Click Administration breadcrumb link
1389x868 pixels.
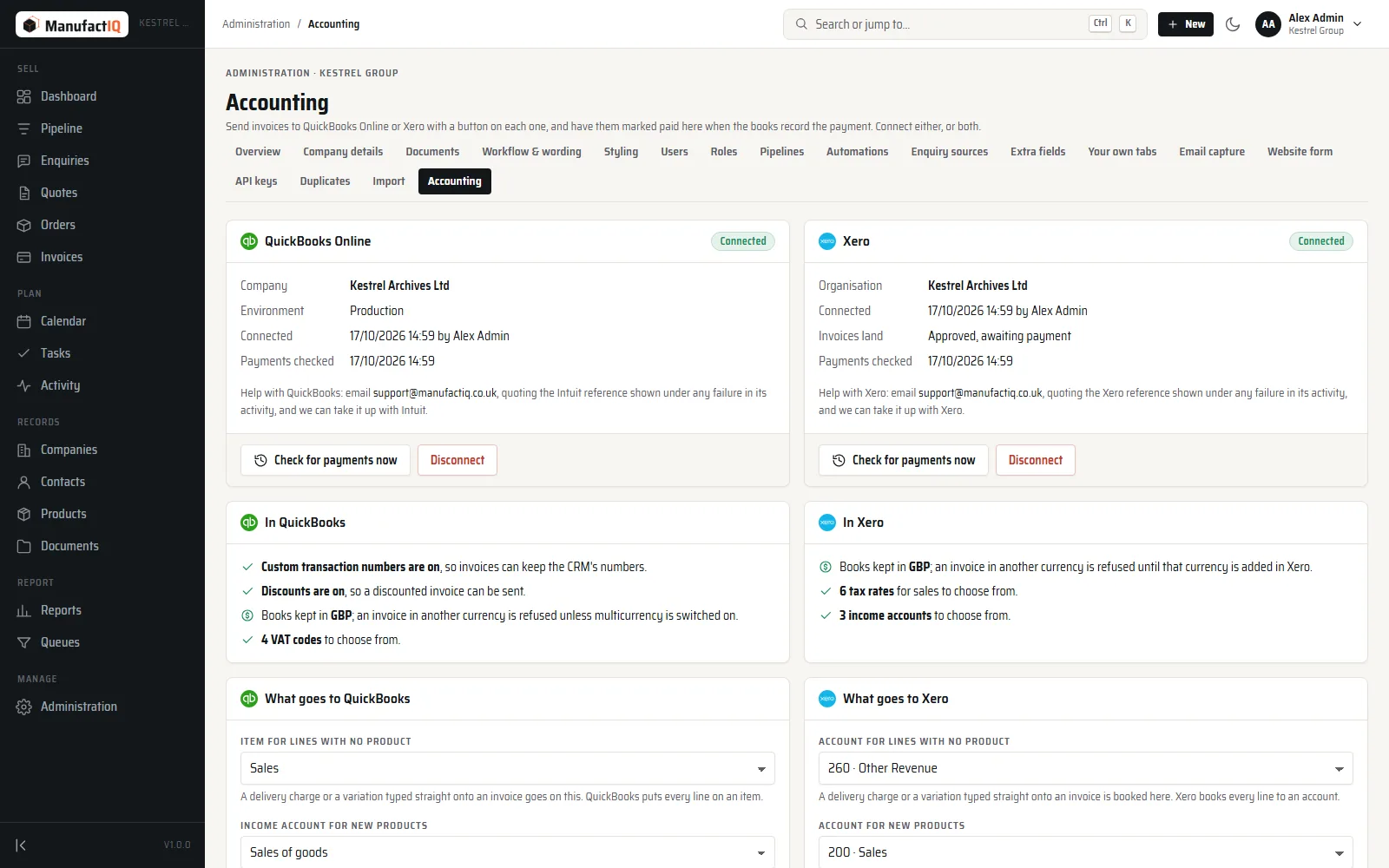pyautogui.click(x=256, y=24)
